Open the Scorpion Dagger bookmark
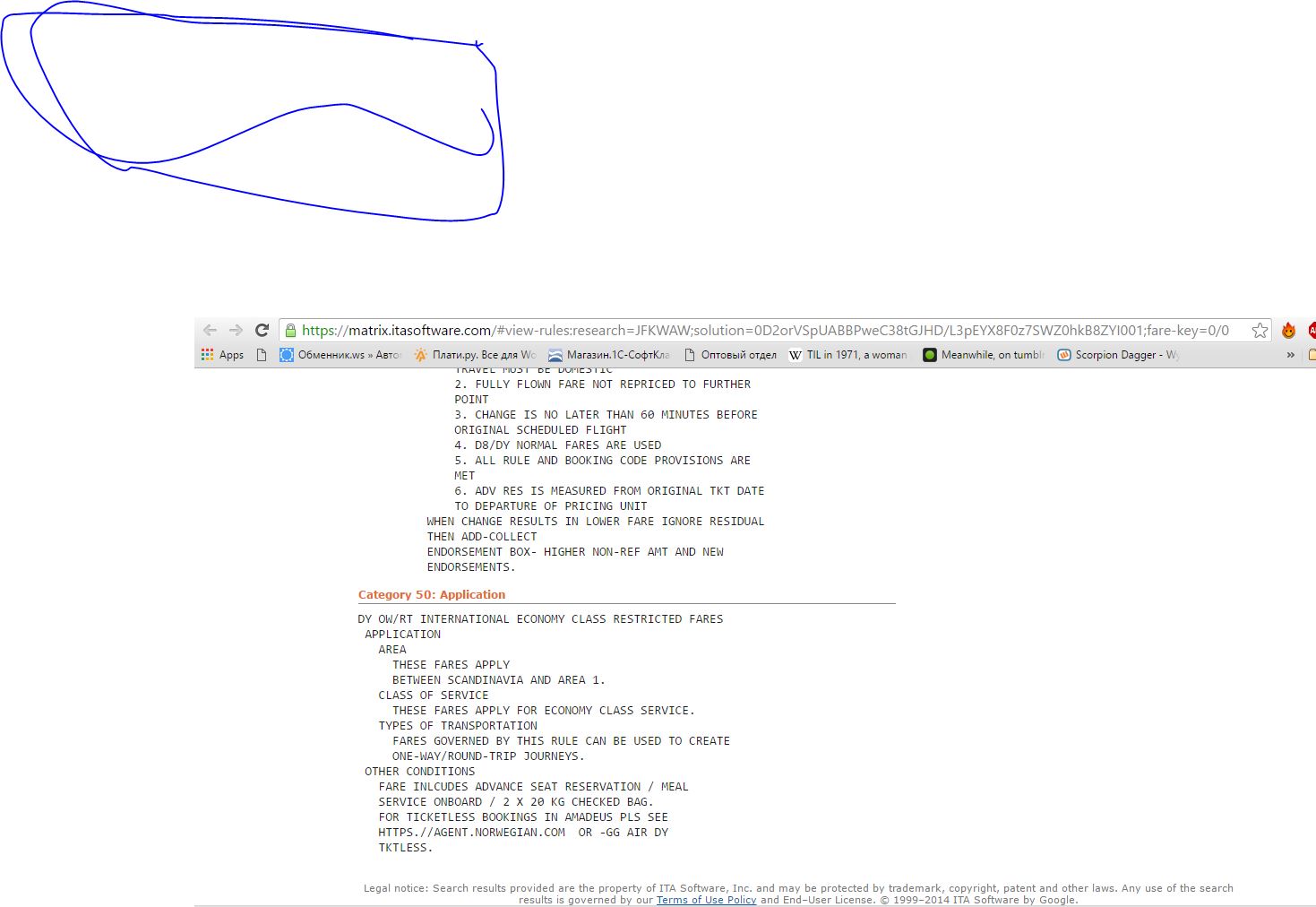The height and width of the screenshot is (907, 1316). (1118, 355)
